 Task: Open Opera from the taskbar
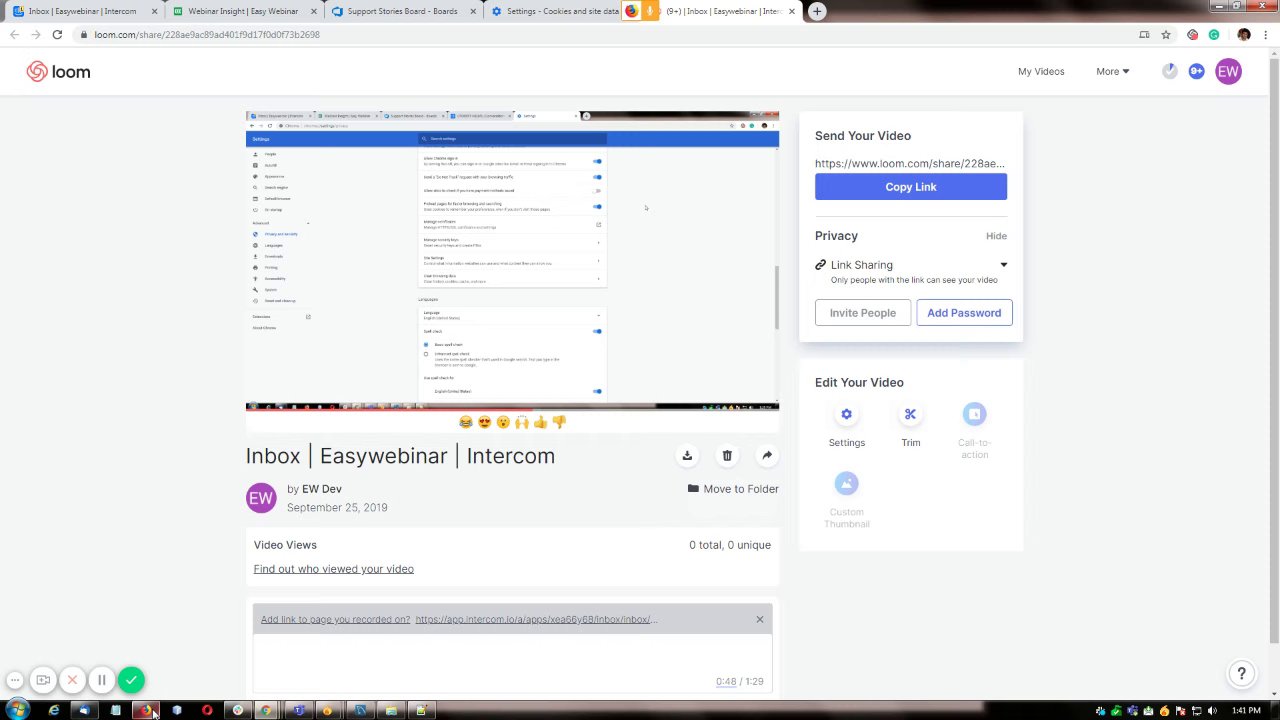(x=207, y=710)
